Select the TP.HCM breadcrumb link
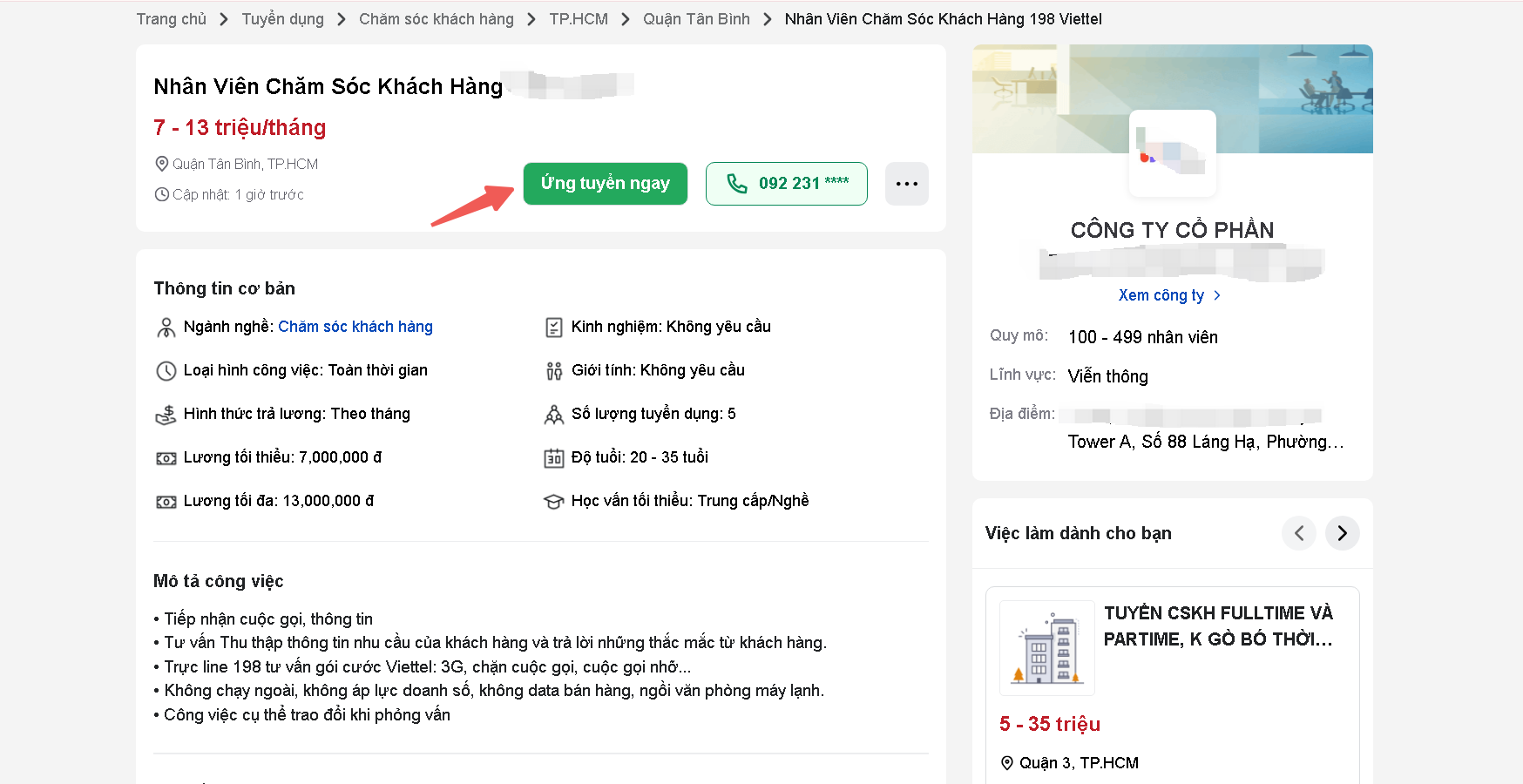 click(x=578, y=19)
